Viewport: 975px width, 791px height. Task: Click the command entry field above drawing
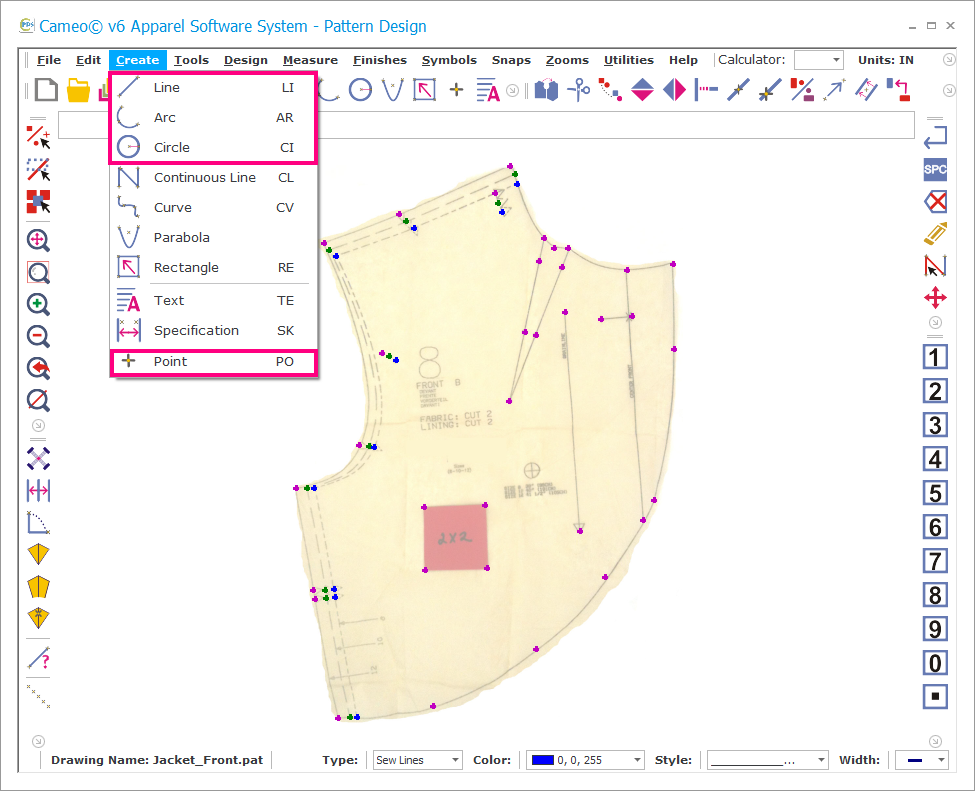pos(486,125)
